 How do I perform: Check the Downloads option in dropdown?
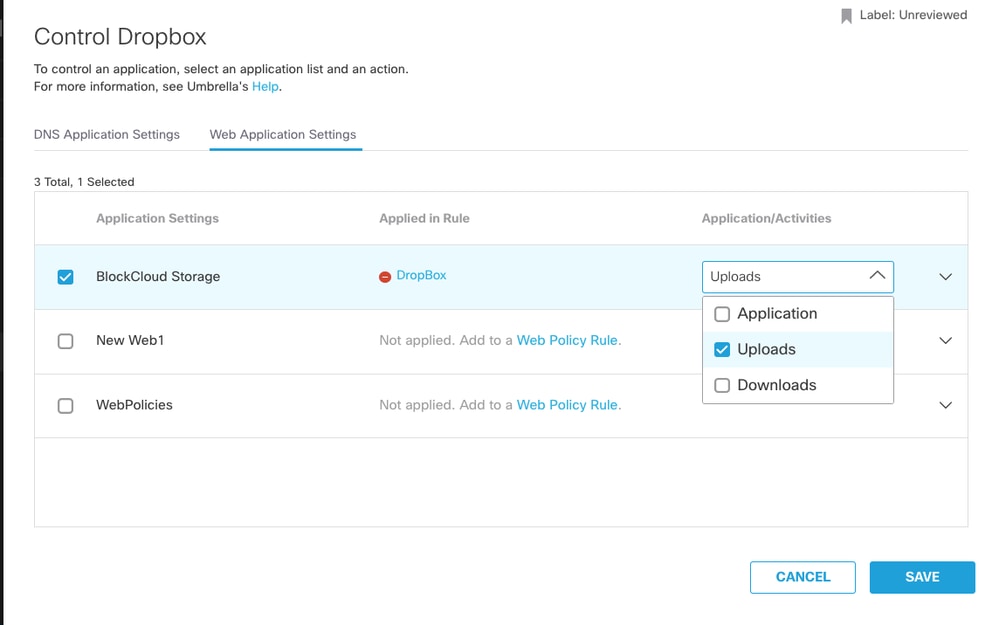pyautogui.click(x=722, y=386)
